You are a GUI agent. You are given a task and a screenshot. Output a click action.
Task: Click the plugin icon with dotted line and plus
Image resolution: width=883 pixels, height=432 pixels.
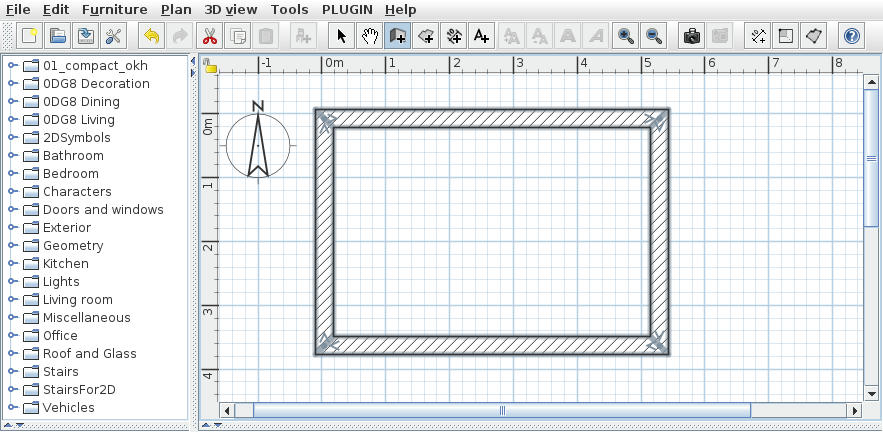[x=758, y=37]
